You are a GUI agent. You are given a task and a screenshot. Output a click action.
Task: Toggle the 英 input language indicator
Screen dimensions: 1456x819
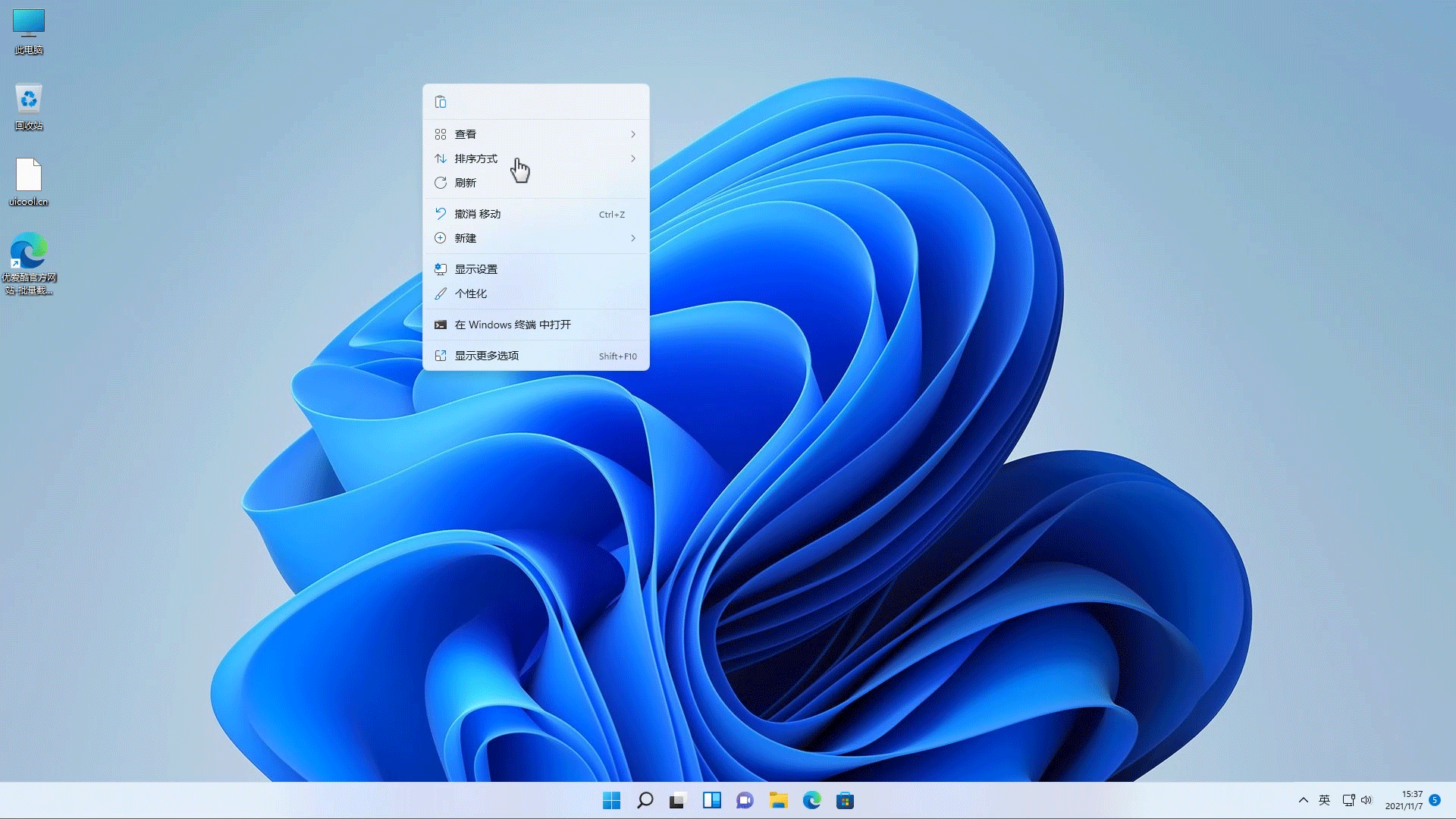coord(1324,800)
